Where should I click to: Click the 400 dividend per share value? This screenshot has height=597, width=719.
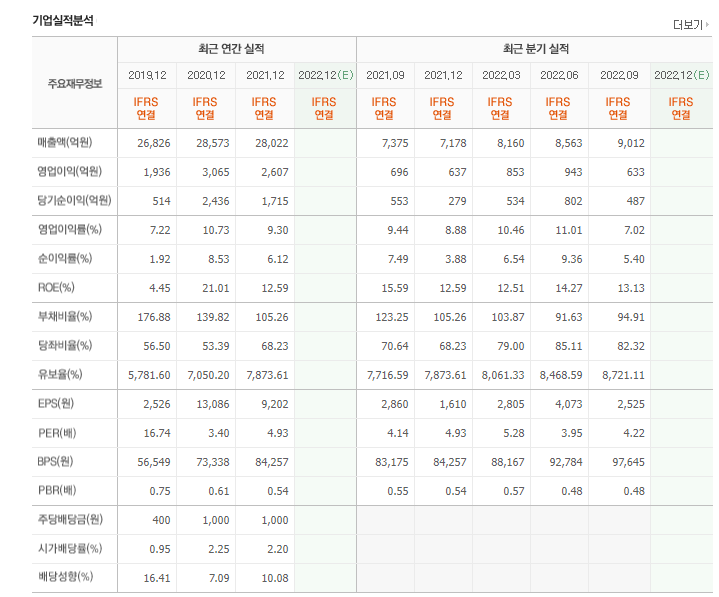click(161, 520)
